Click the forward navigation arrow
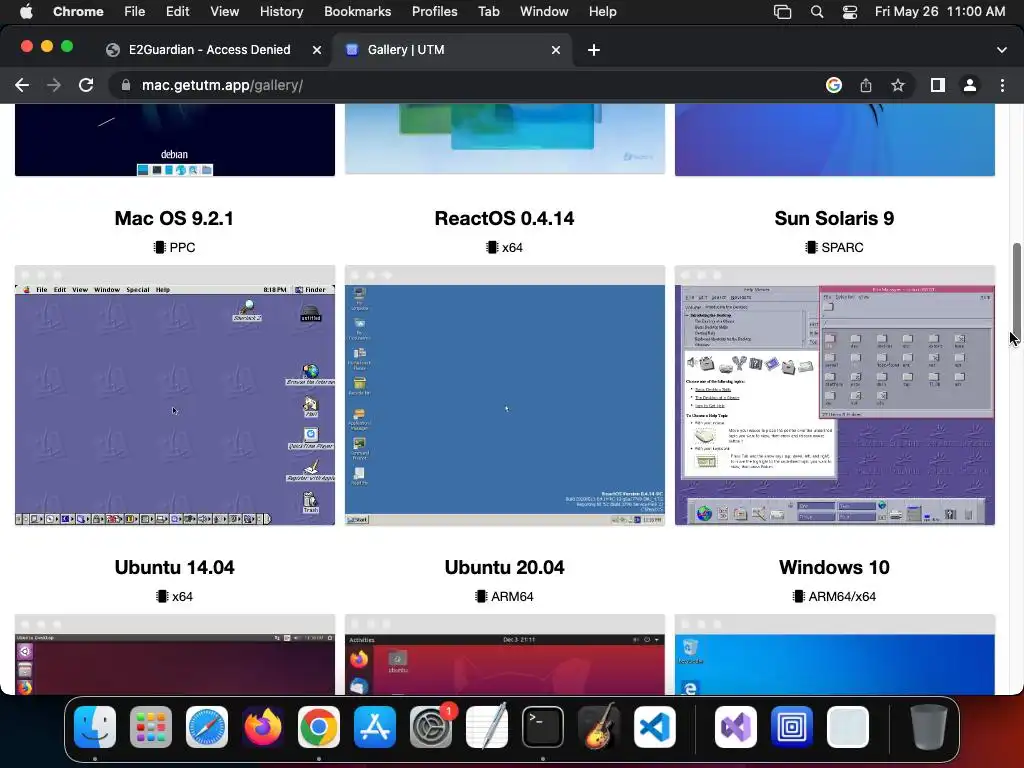The width and height of the screenshot is (1024, 768). [x=54, y=86]
